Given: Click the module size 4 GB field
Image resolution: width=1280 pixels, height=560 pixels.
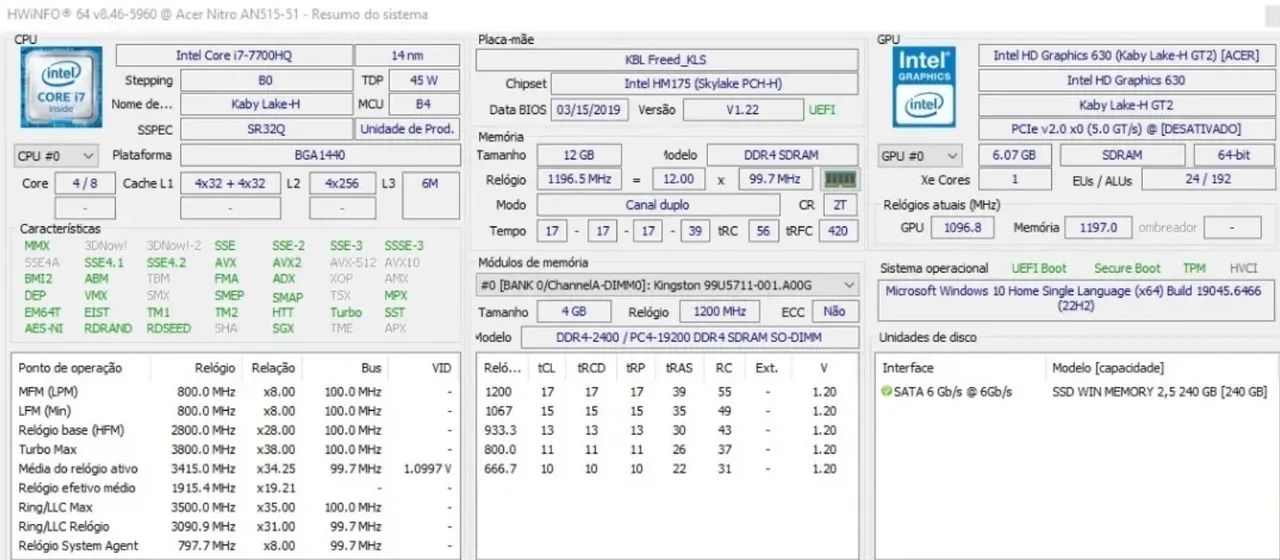Looking at the screenshot, I should 573,311.
